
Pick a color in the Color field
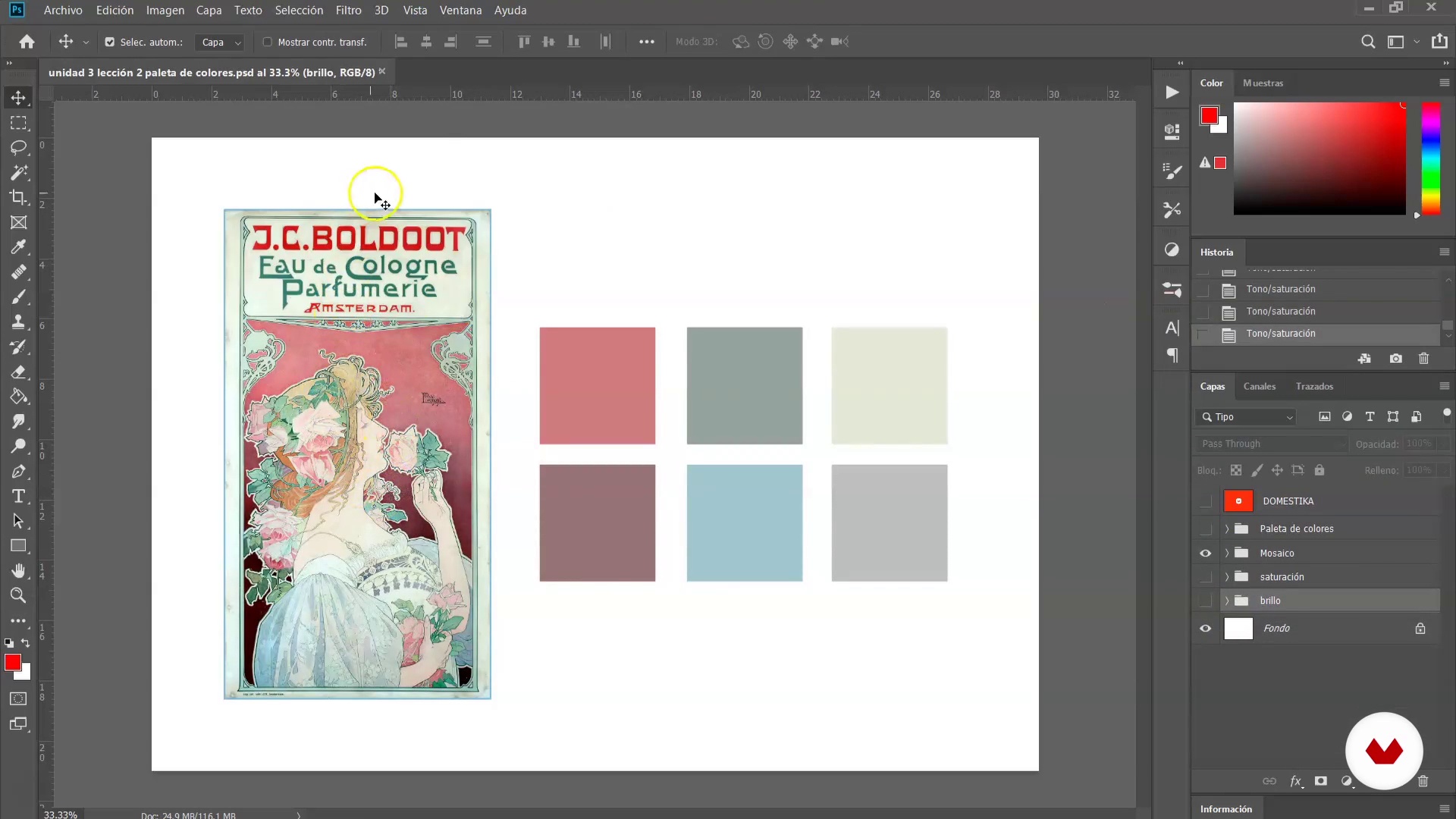(x=1319, y=158)
